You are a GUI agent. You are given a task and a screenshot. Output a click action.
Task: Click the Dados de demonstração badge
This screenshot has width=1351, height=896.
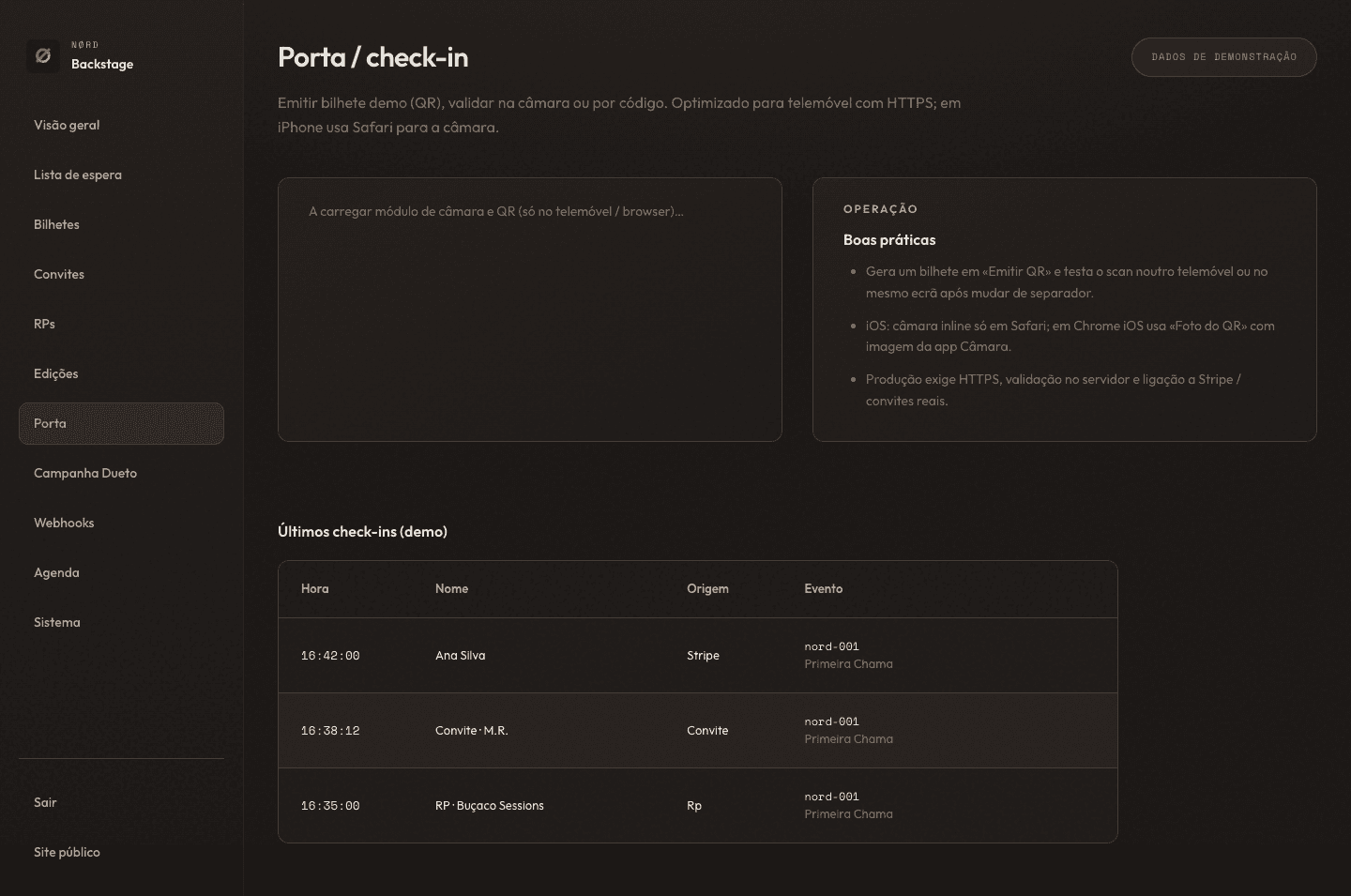1223,57
